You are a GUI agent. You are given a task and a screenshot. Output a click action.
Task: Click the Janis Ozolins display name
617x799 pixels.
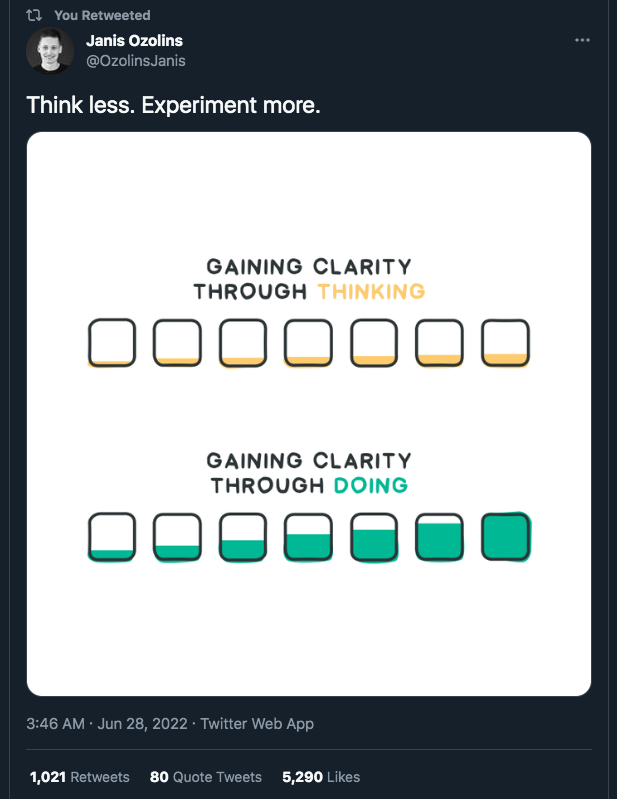pos(135,41)
